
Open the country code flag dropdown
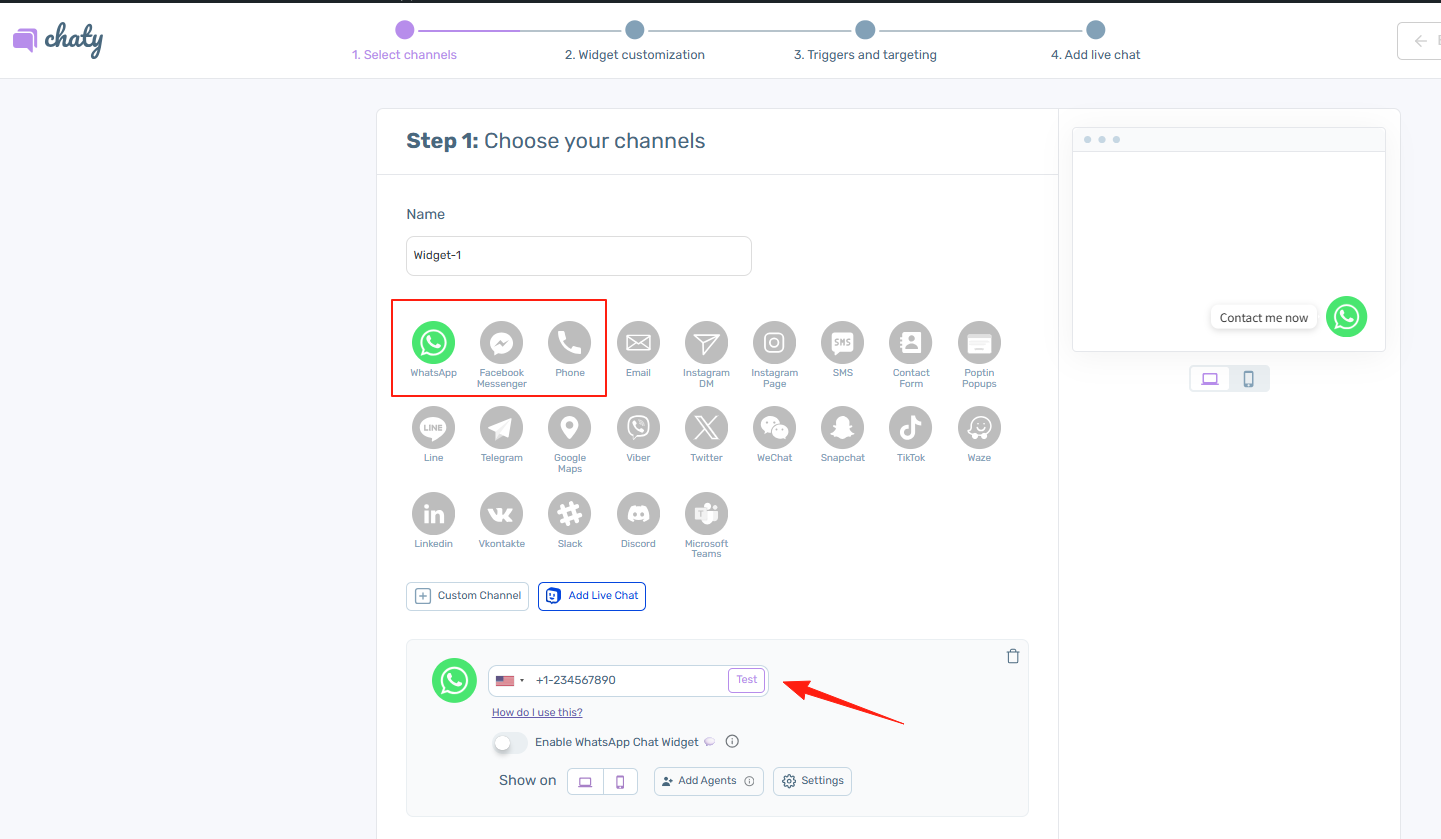510,681
